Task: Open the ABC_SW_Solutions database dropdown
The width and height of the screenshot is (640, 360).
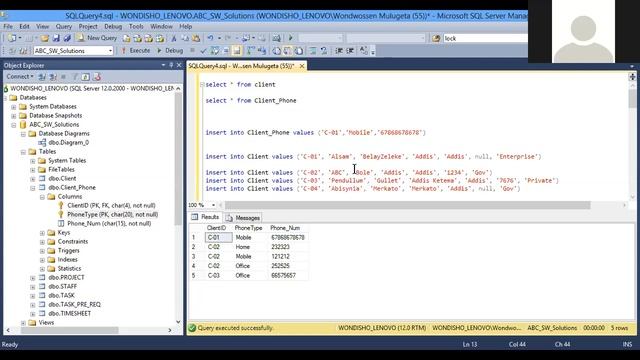Action: coord(110,51)
